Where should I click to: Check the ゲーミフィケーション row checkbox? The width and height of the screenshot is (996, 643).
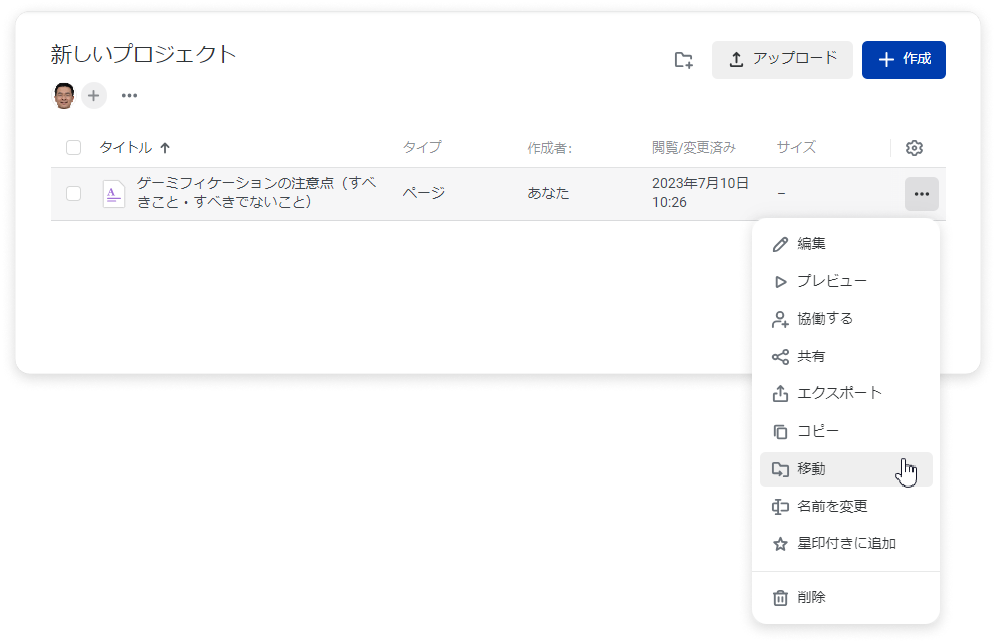click(74, 193)
